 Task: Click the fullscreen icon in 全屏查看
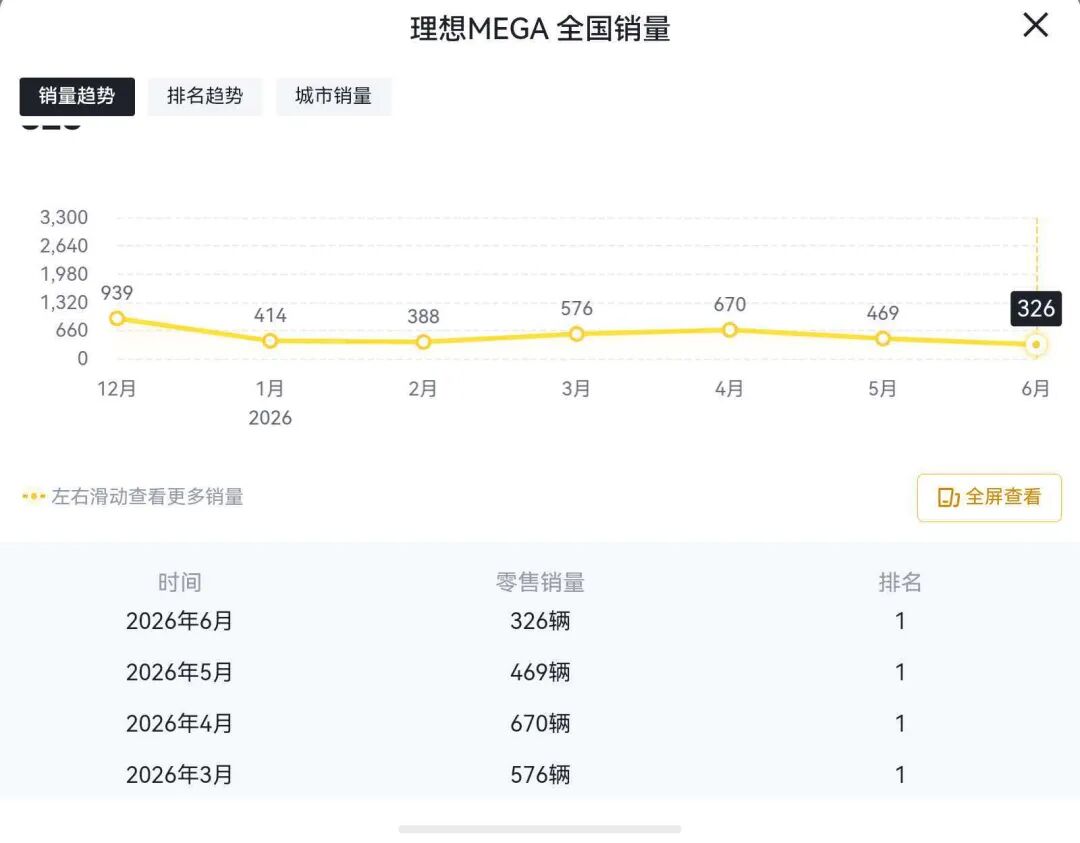coord(948,497)
